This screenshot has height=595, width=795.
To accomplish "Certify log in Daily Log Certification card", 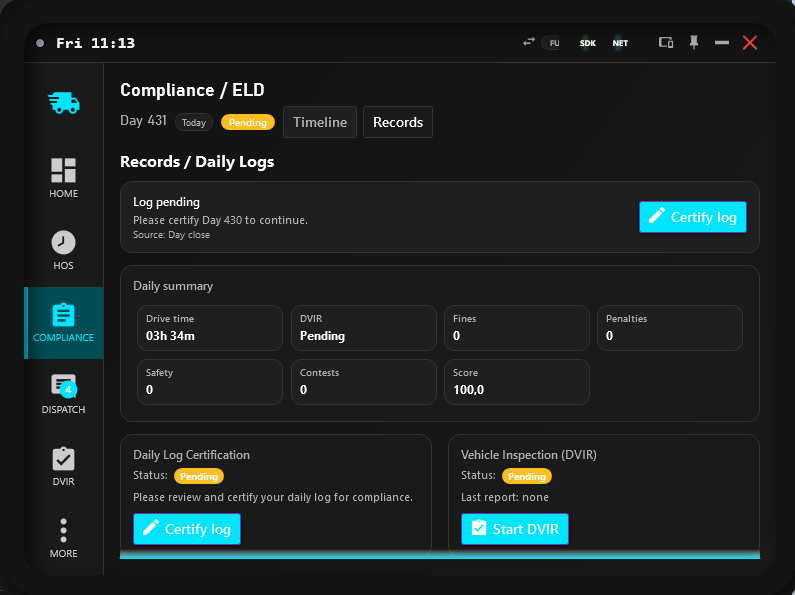I will (x=187, y=529).
